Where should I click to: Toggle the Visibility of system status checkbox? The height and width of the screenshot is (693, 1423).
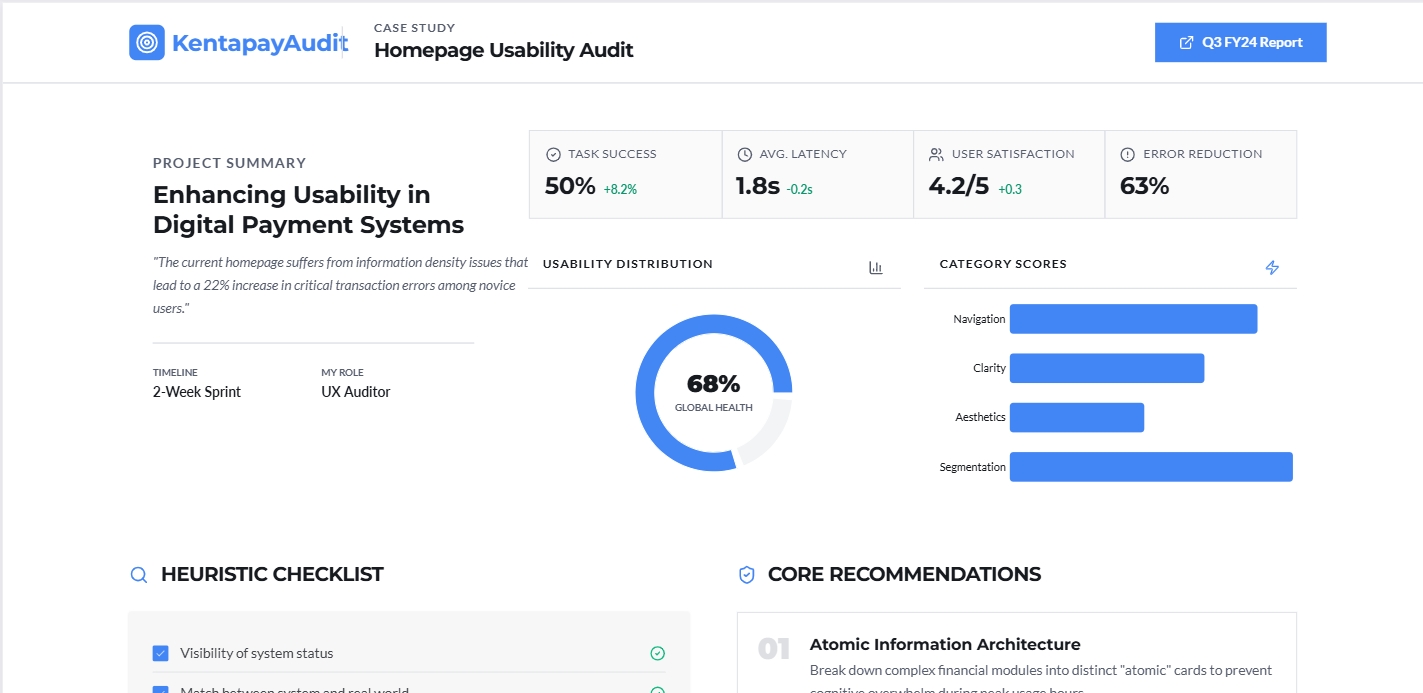(160, 653)
